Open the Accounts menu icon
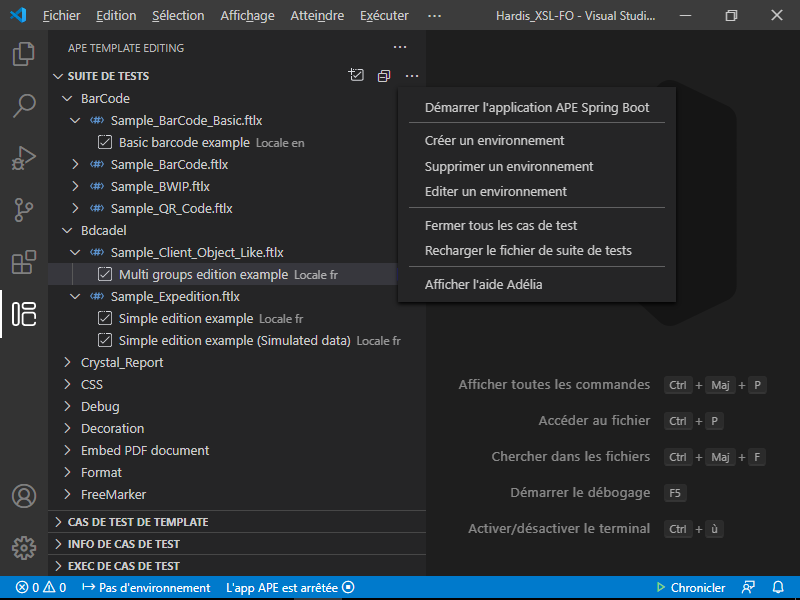 coord(23,496)
